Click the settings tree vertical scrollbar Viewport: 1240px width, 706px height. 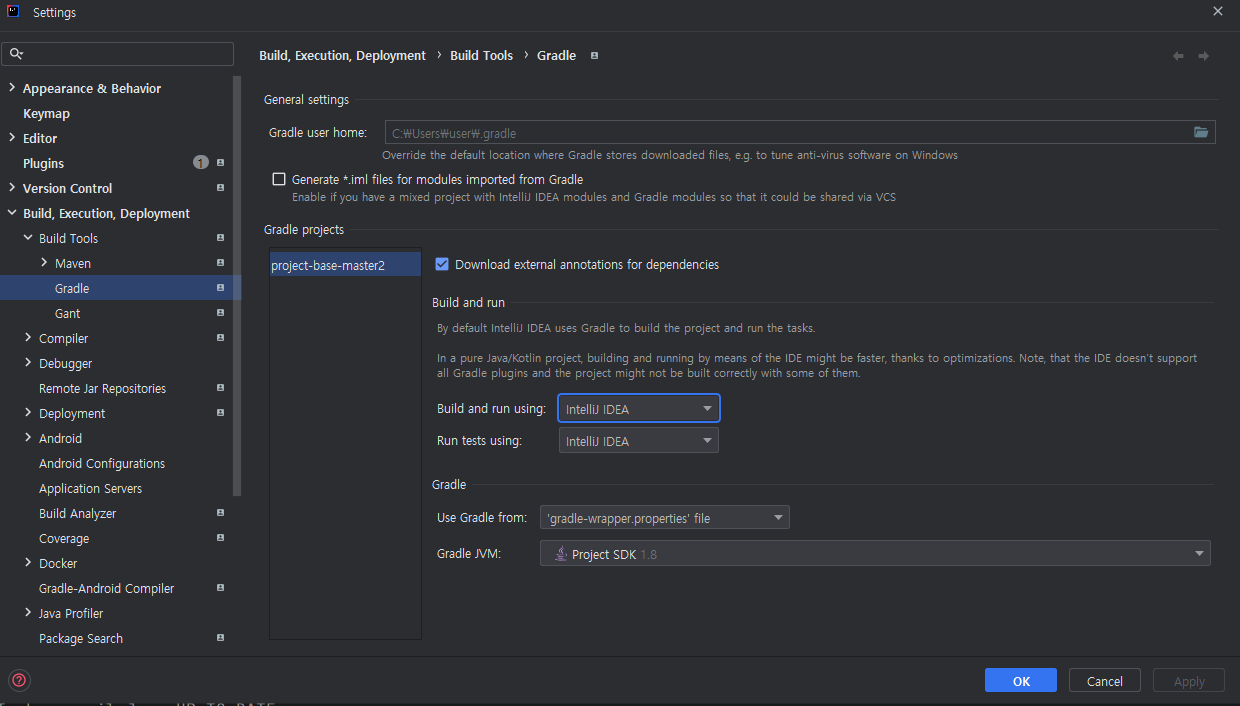(x=237, y=285)
